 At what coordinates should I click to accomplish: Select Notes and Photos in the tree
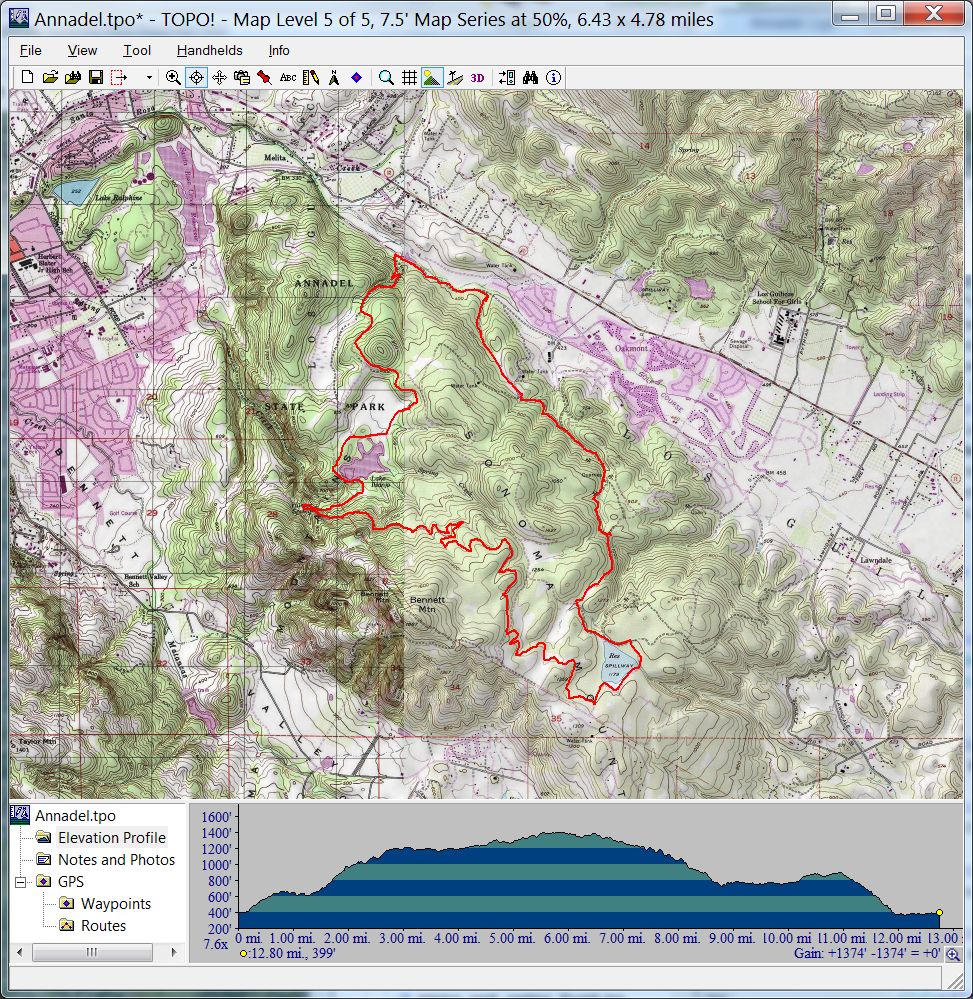[x=116, y=860]
